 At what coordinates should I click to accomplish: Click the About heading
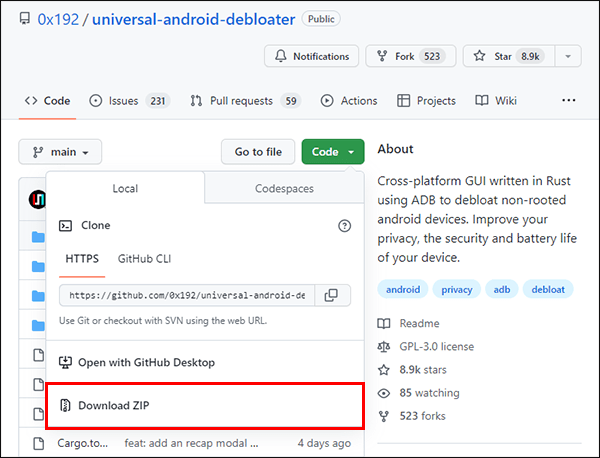click(395, 149)
